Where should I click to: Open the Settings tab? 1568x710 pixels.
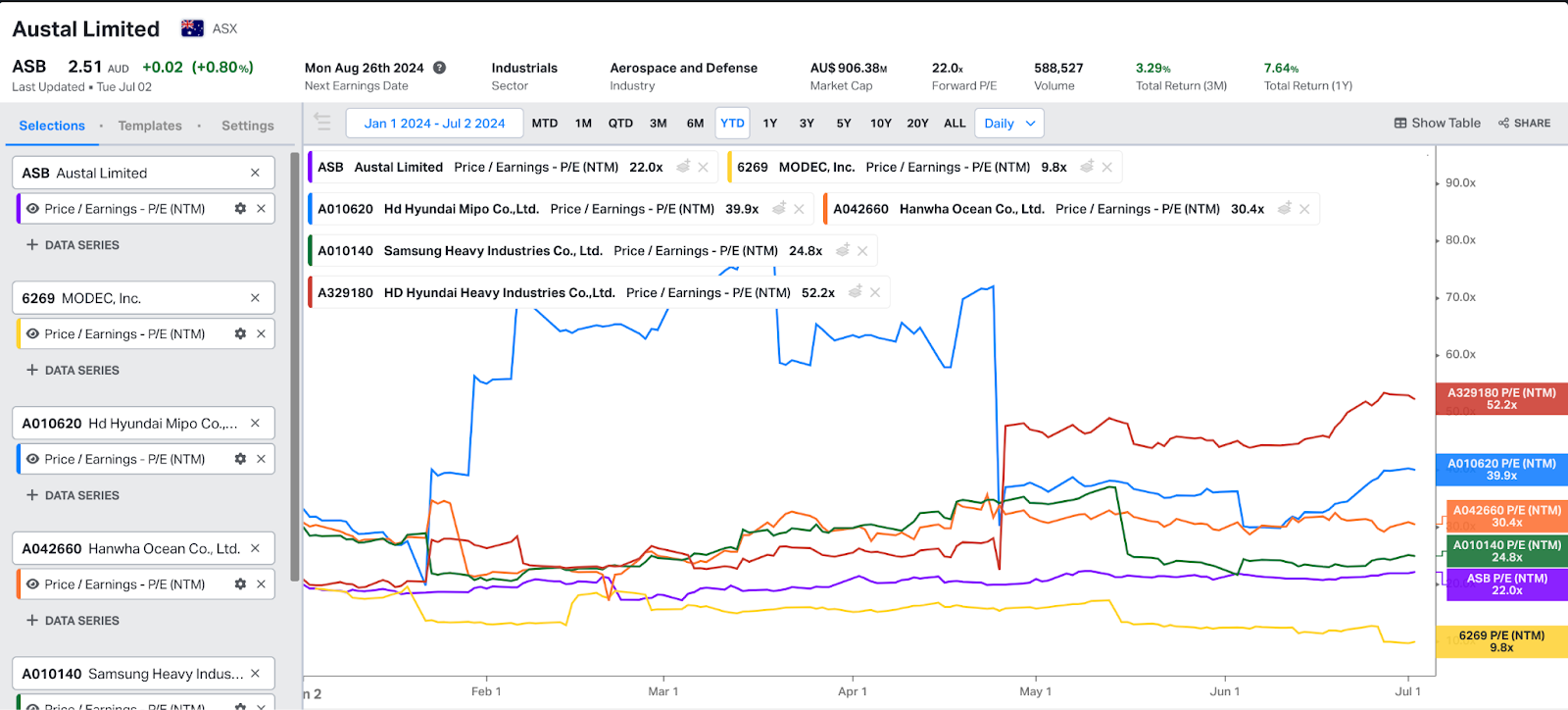tap(248, 126)
